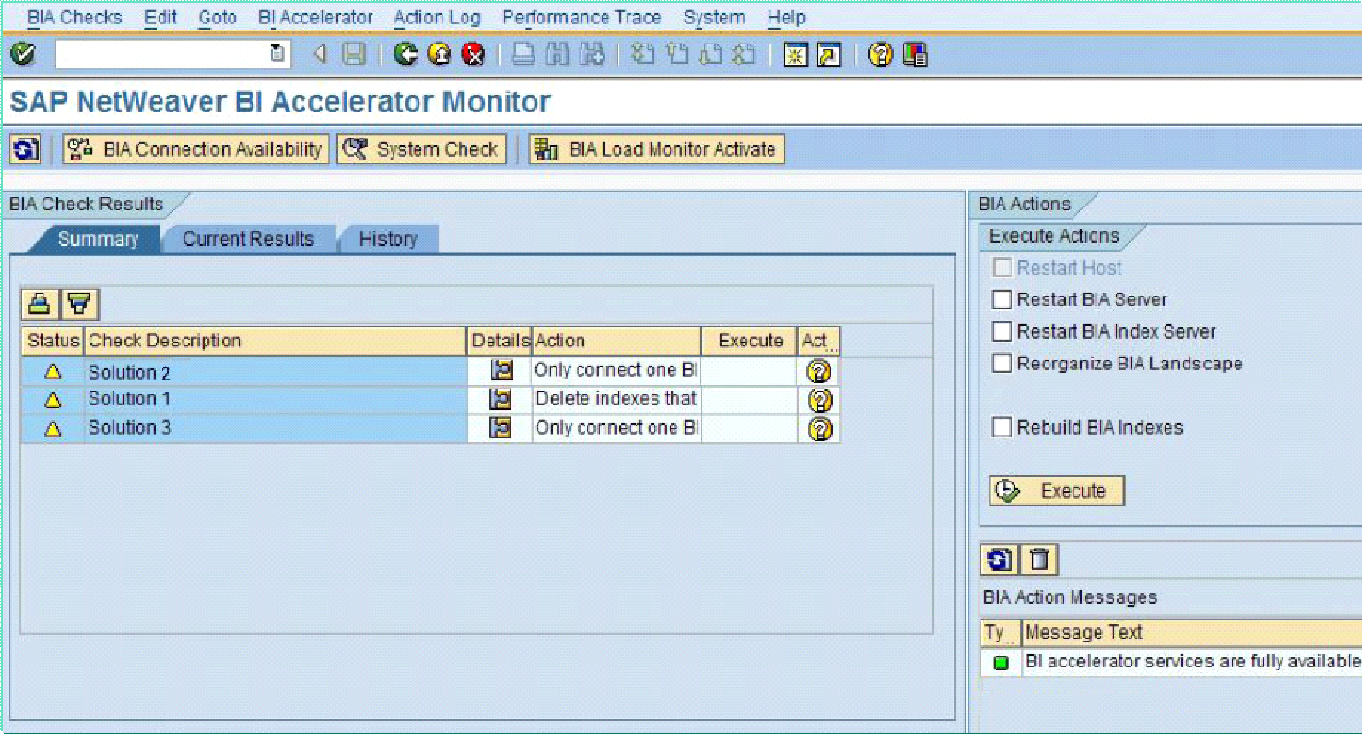Open the Help menu
This screenshot has height=734, width=1362.
(x=787, y=17)
